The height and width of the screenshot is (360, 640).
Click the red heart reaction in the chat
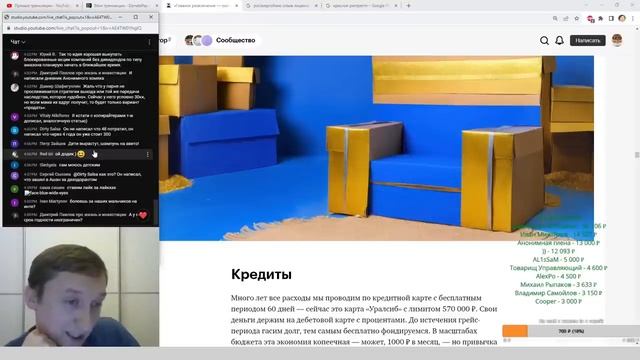click(143, 215)
